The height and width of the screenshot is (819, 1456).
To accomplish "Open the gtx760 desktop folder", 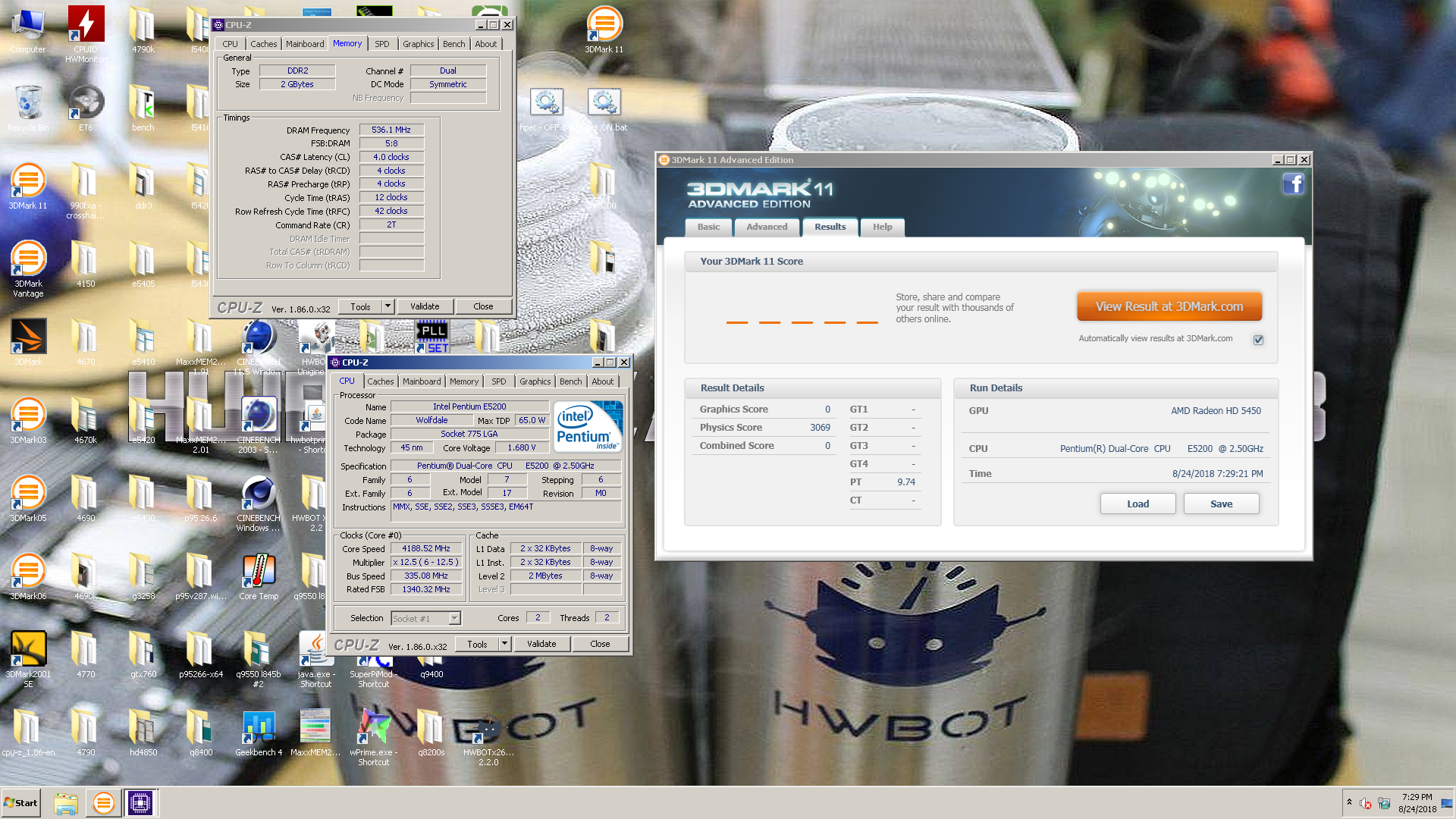I will coord(143,654).
